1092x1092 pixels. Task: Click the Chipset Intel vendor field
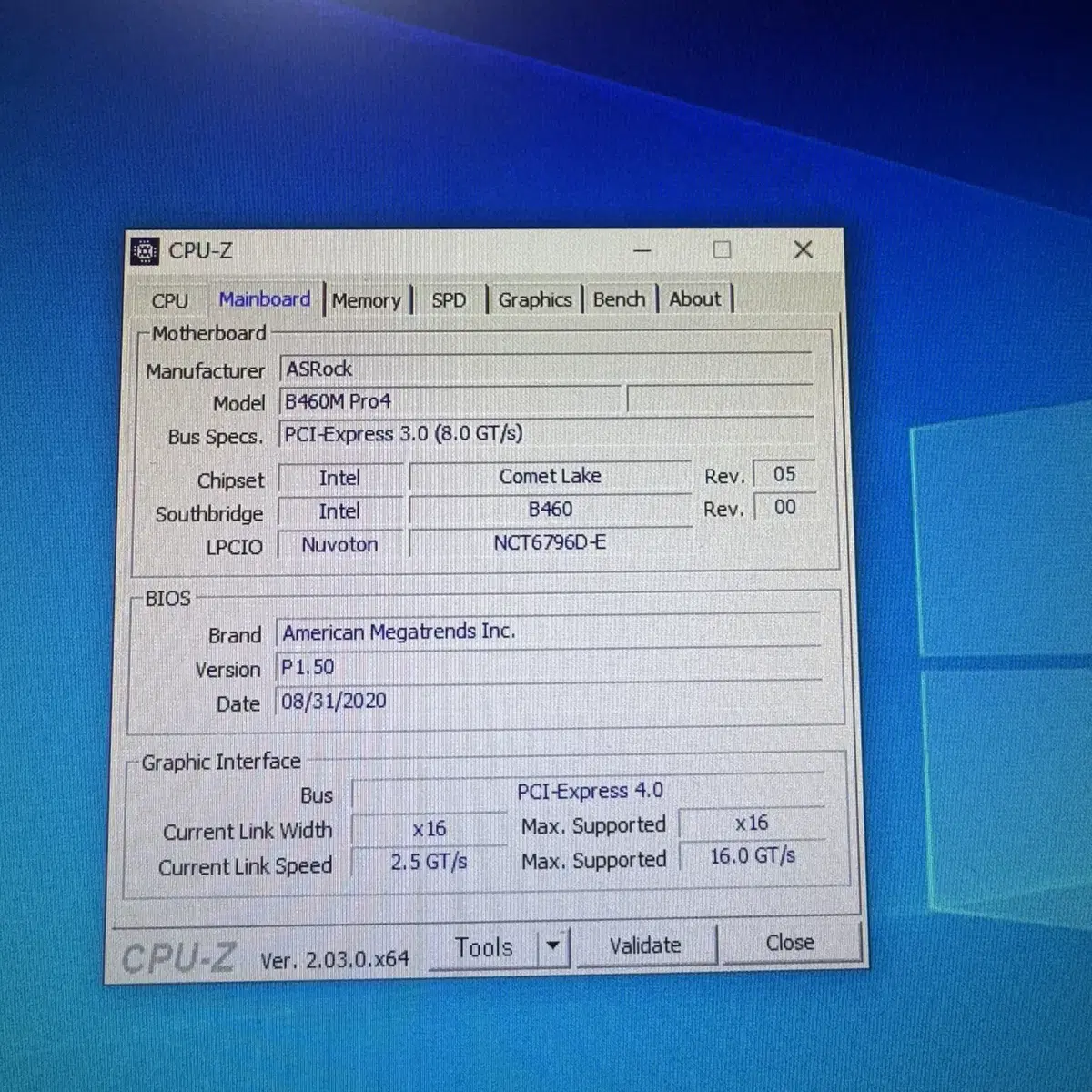(x=339, y=478)
